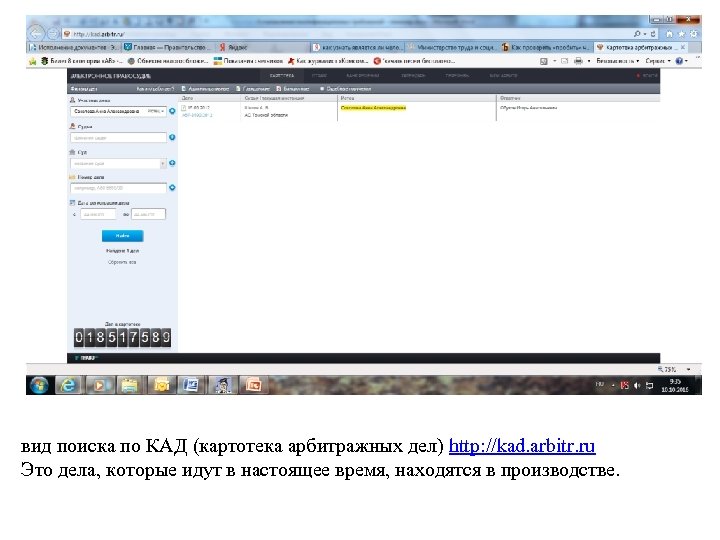Click the Kaspersky red tray icon
720x540 pixels.
[624, 386]
